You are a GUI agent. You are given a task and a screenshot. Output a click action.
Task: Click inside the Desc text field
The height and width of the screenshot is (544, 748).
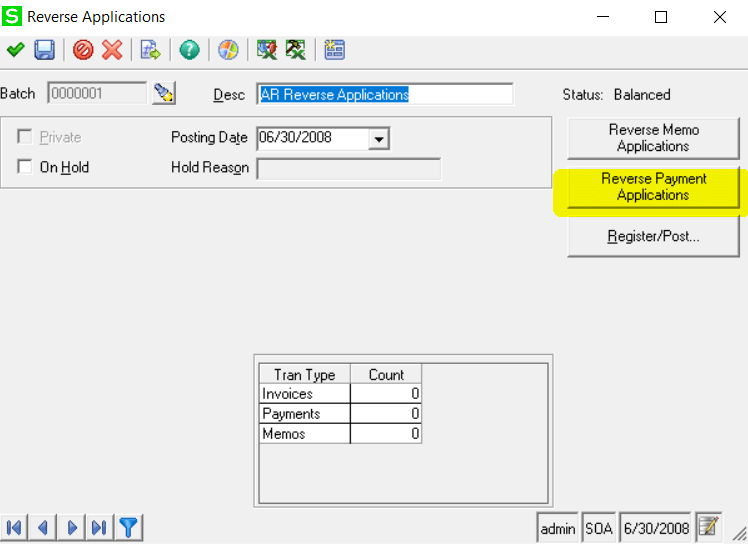point(384,94)
